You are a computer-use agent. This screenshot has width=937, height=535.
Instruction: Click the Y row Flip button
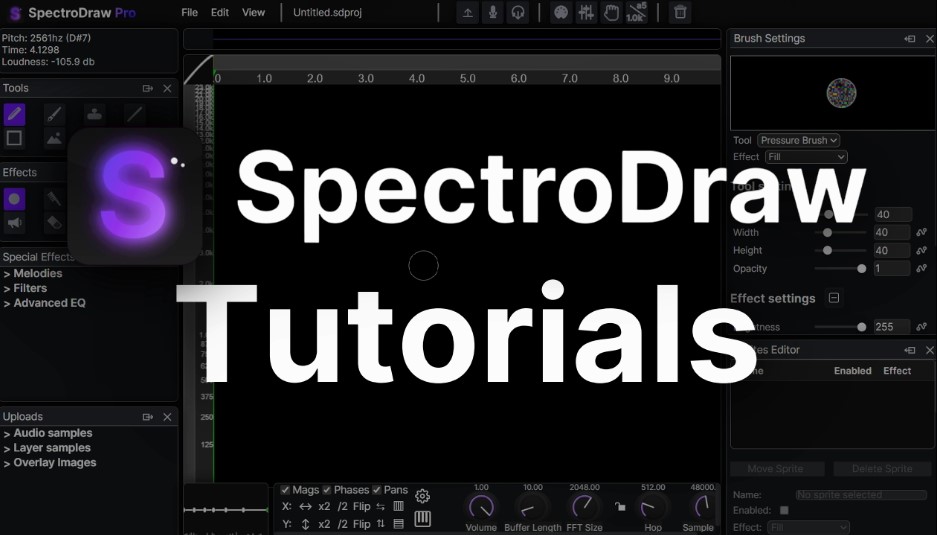pos(362,524)
